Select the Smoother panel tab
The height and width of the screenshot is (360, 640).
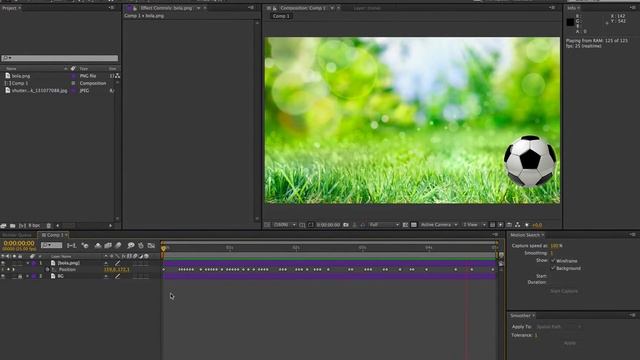point(521,316)
